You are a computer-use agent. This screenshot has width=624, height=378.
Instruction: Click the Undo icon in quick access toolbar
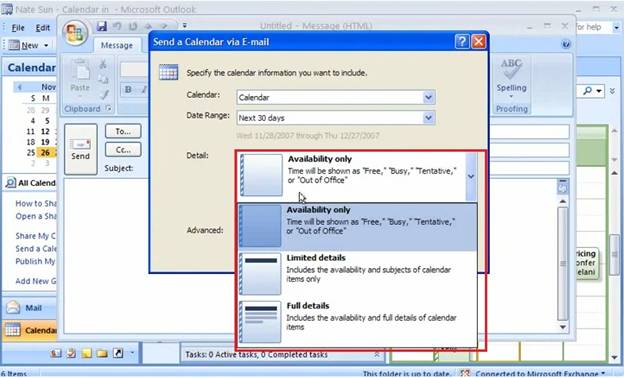point(117,26)
